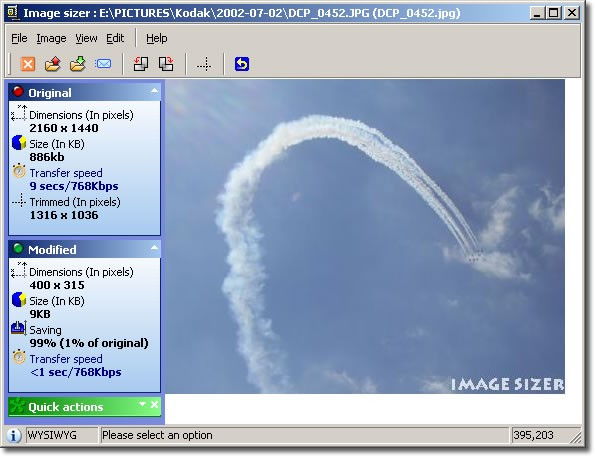596x458 pixels.
Task: Collapse the Original panel using its arrow
Action: tap(154, 91)
